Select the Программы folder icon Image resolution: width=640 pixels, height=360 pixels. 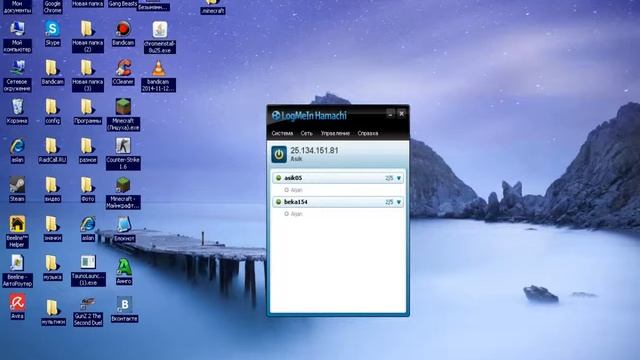tap(87, 111)
